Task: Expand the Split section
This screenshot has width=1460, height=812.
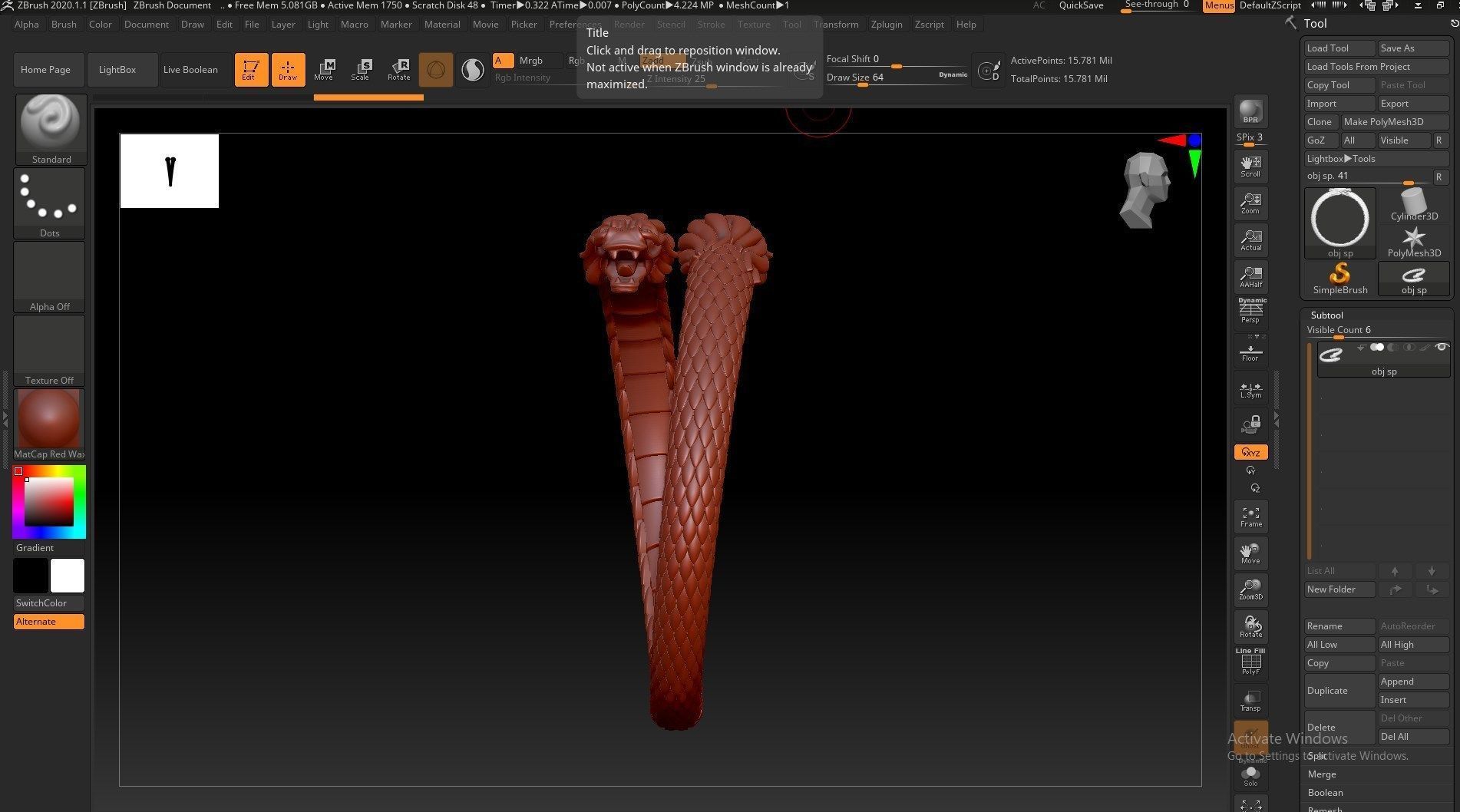Action: 1317,756
